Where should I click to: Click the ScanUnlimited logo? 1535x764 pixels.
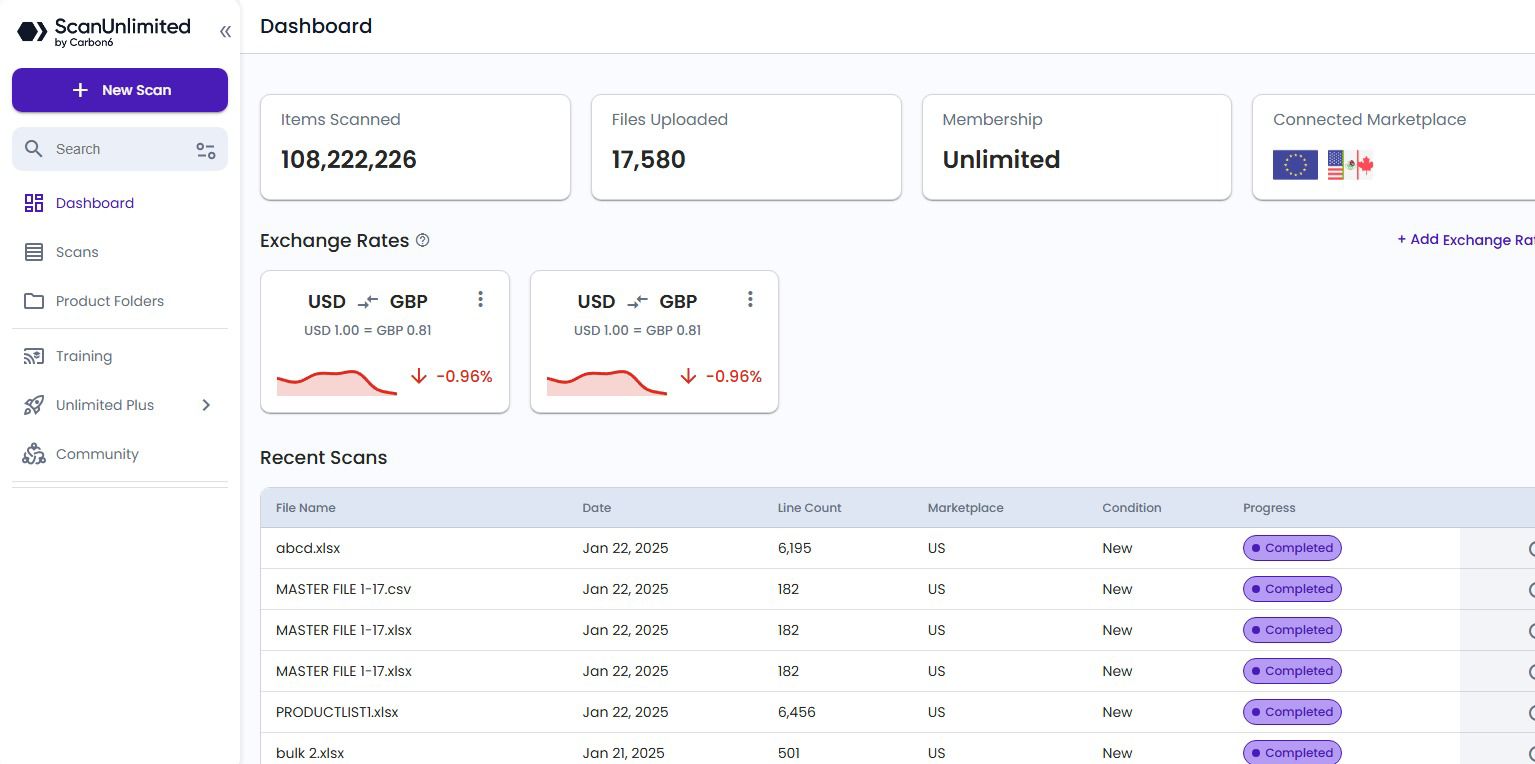click(104, 32)
